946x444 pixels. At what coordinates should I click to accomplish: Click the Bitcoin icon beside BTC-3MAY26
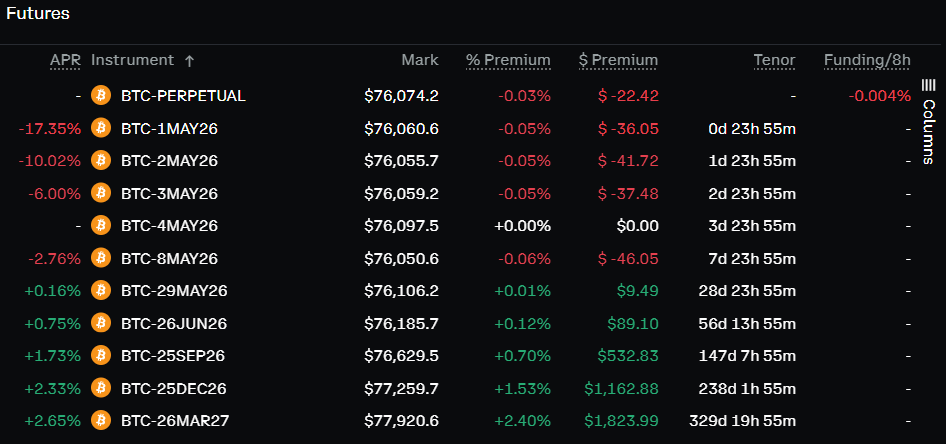point(101,193)
